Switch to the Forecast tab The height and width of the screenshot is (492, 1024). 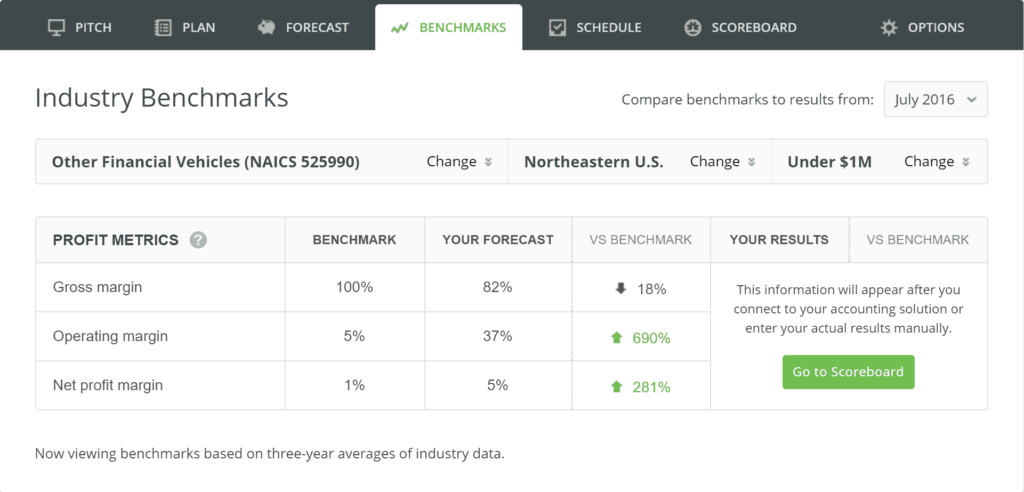303,27
